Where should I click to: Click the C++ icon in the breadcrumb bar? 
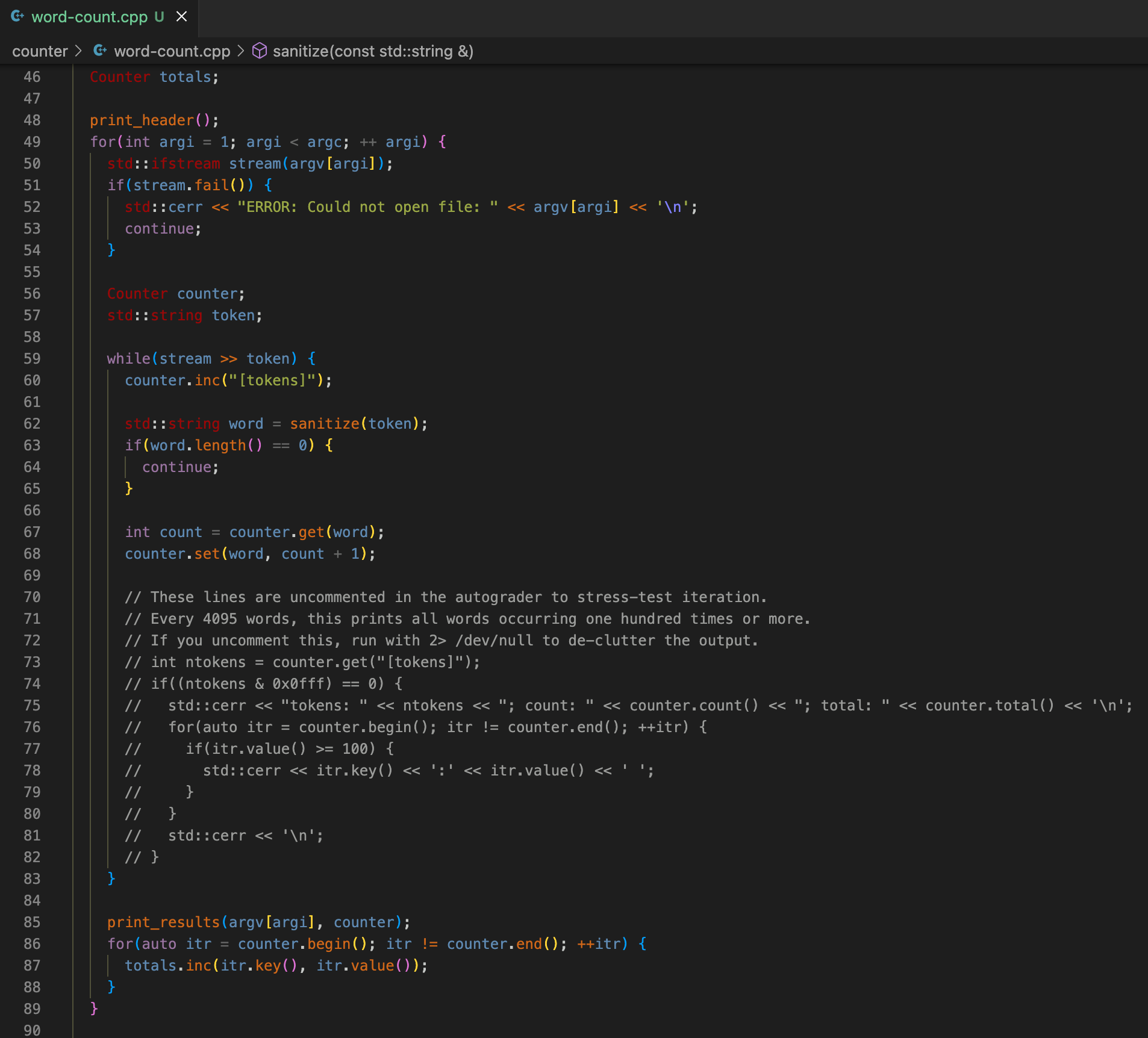pyautogui.click(x=100, y=51)
